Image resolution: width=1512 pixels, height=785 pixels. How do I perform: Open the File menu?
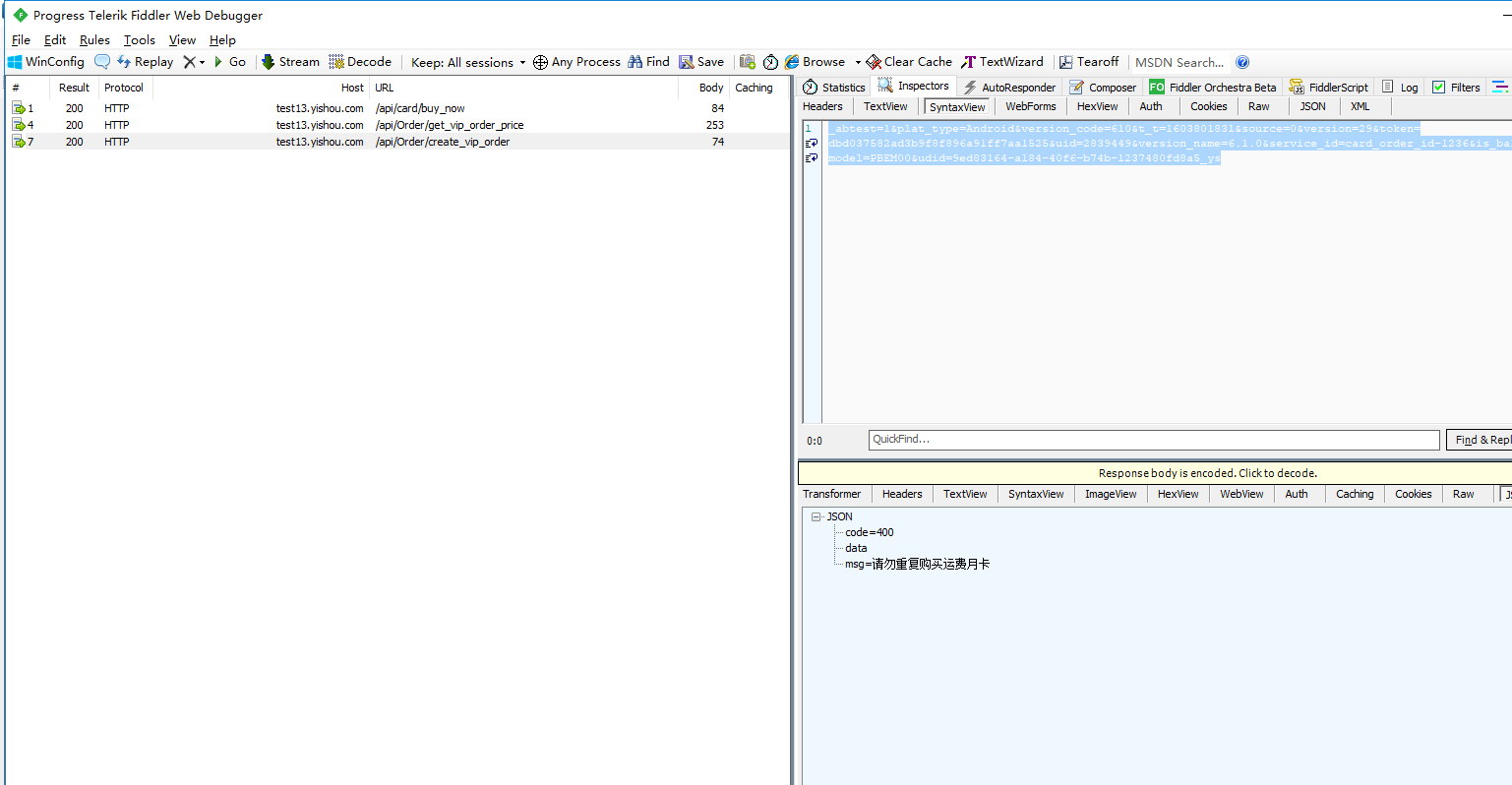click(21, 39)
